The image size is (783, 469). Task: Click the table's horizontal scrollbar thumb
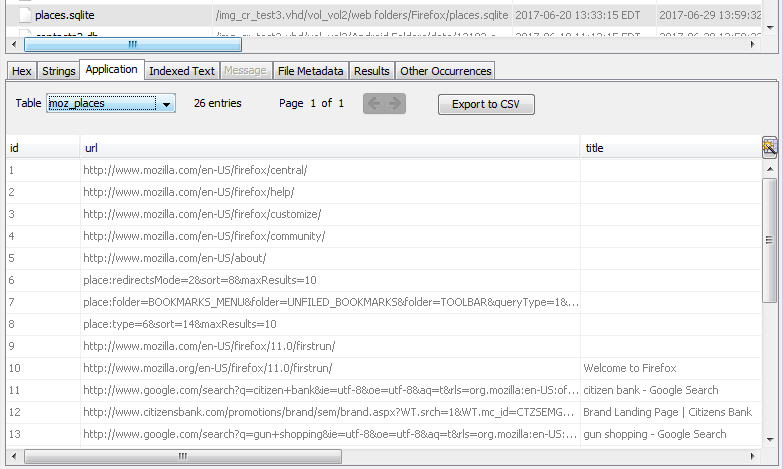(x=183, y=456)
